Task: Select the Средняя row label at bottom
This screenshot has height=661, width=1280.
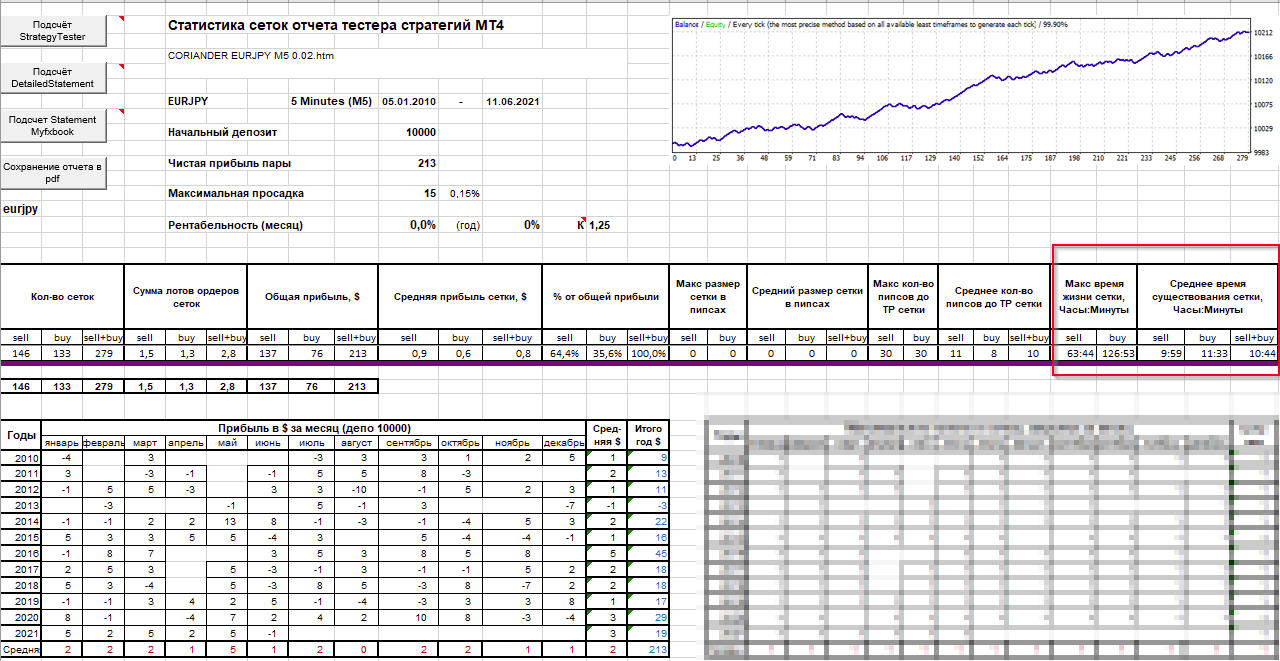Action: (21, 650)
